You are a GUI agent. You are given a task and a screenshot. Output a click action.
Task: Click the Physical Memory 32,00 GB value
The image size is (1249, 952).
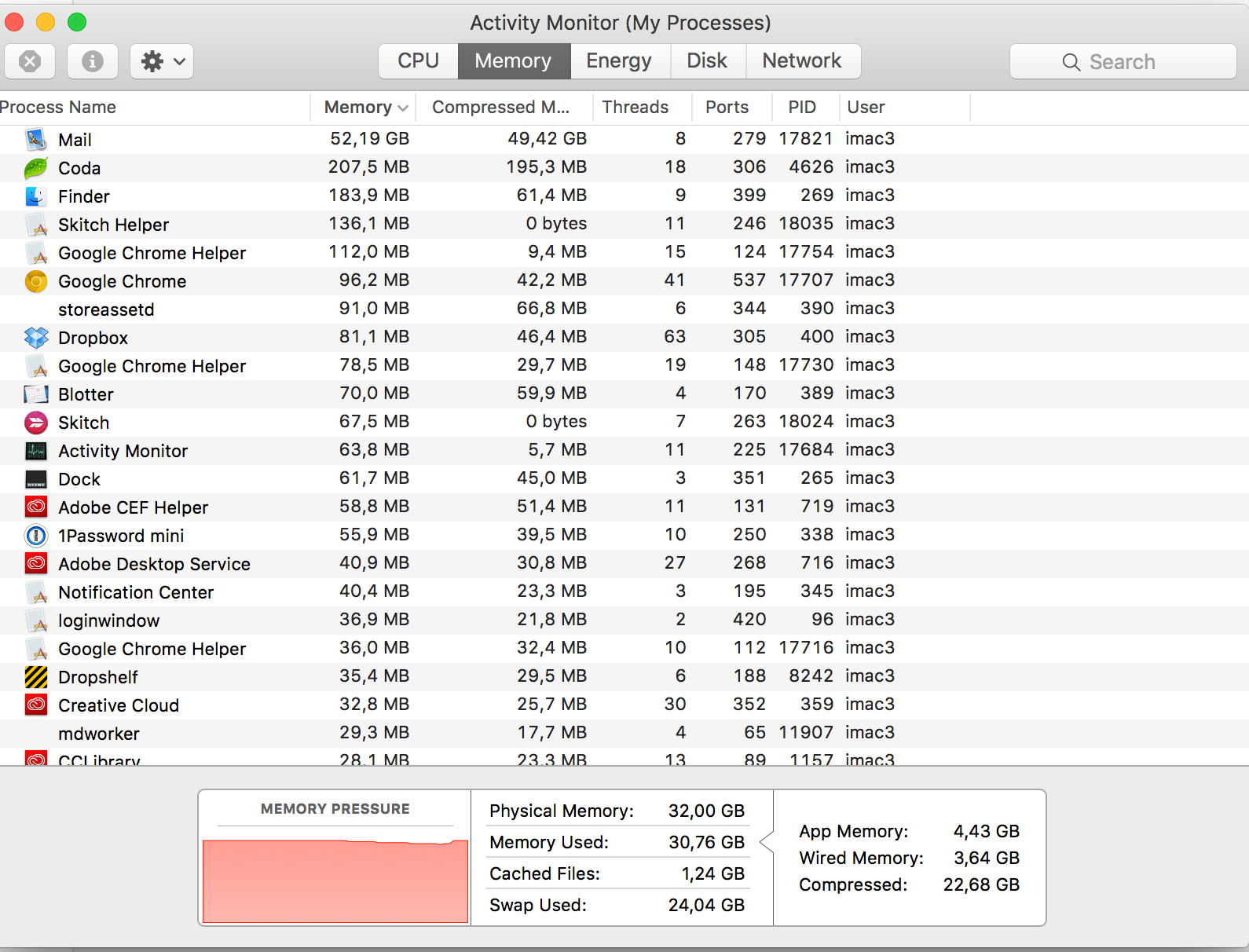pyautogui.click(x=706, y=811)
